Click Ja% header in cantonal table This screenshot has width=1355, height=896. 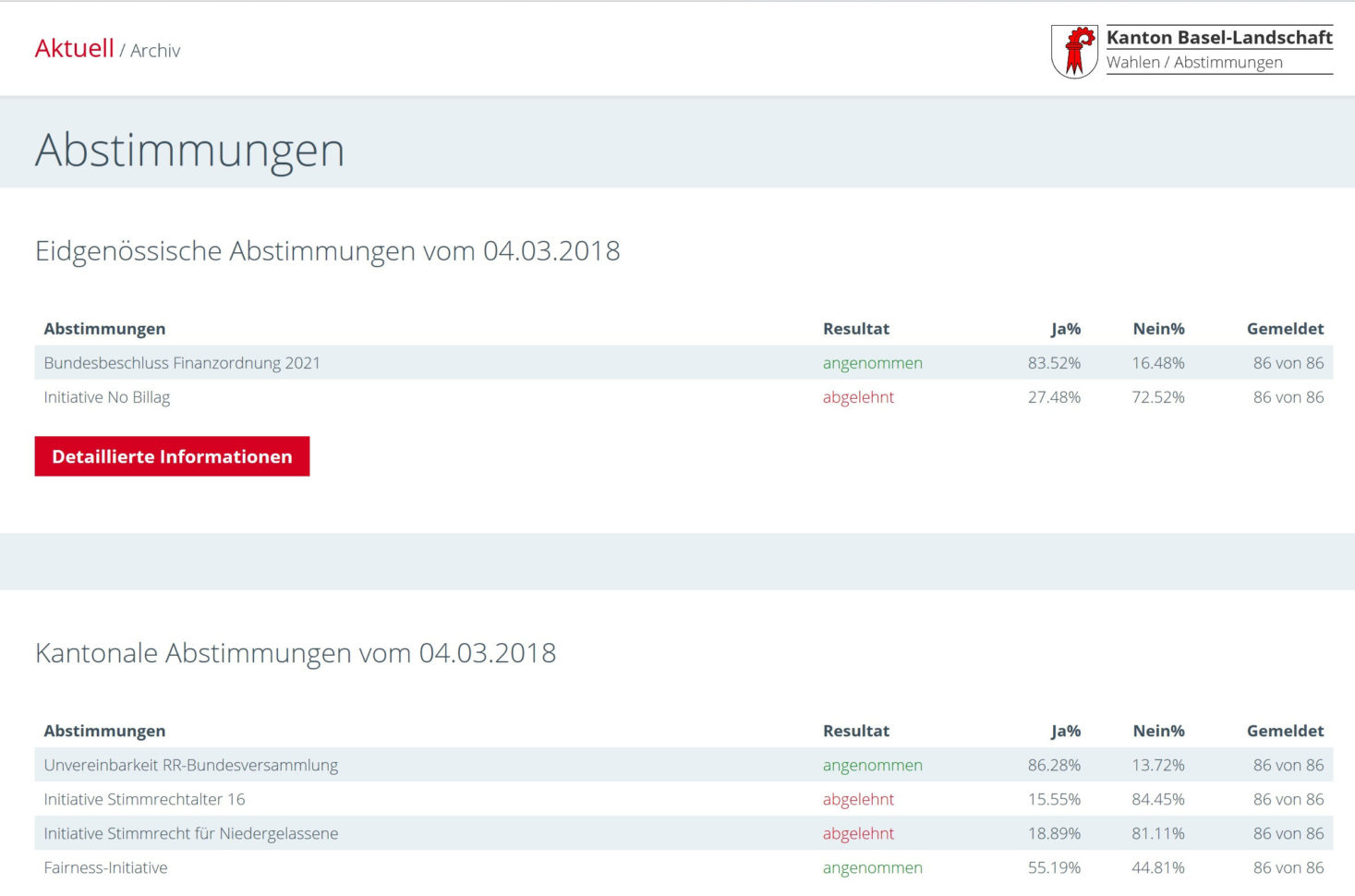tap(1065, 731)
